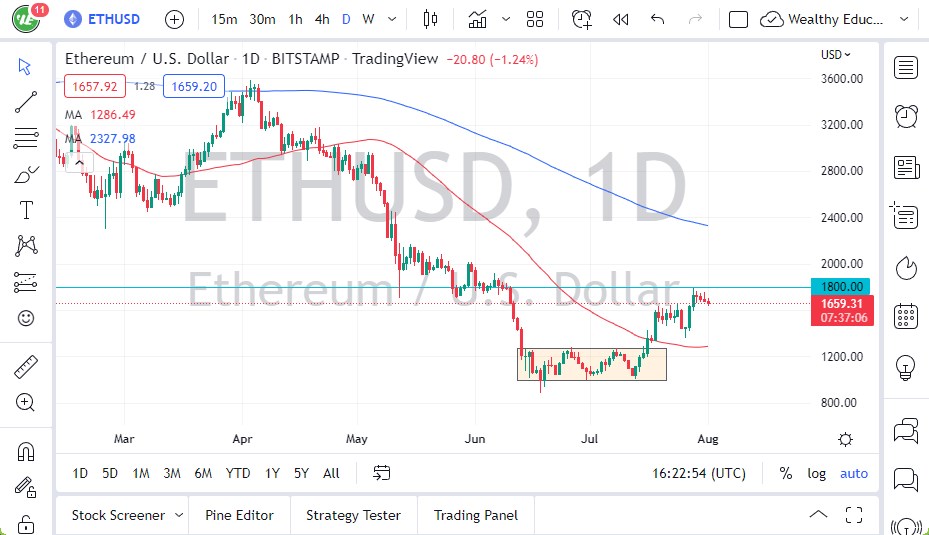The width and height of the screenshot is (929, 535).
Task: Open the watchlist panel icon
Action: coord(906,67)
